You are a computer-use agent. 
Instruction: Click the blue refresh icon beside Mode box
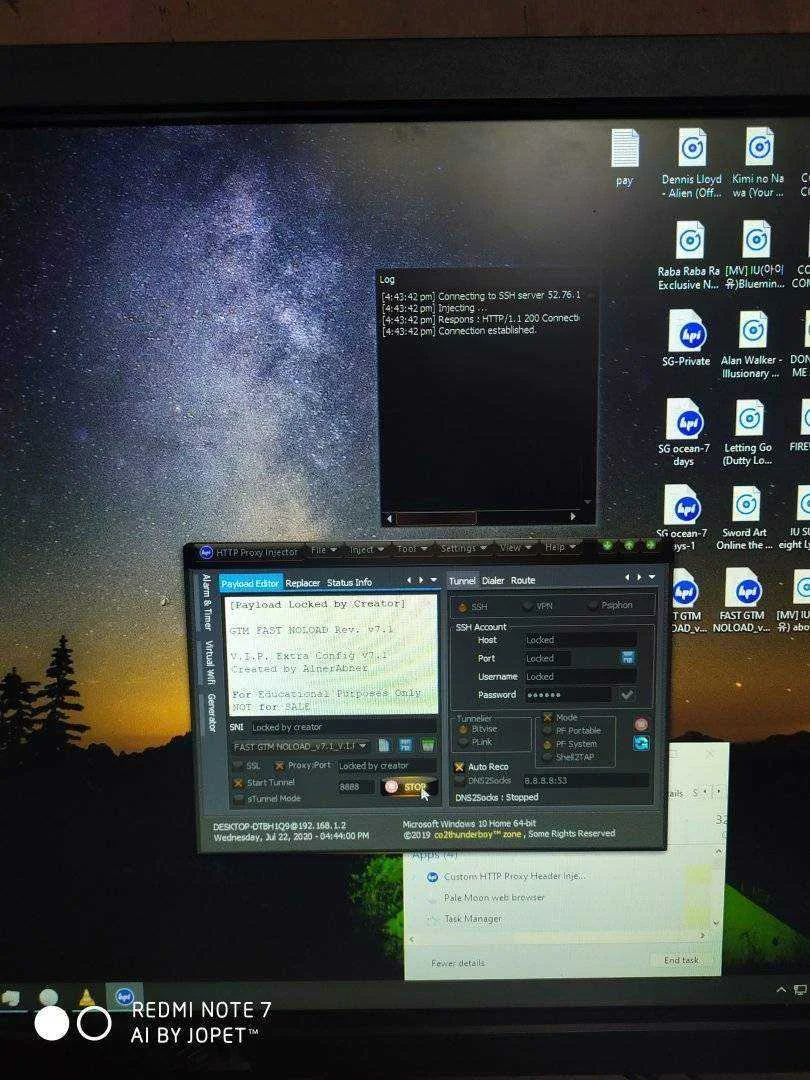641,742
